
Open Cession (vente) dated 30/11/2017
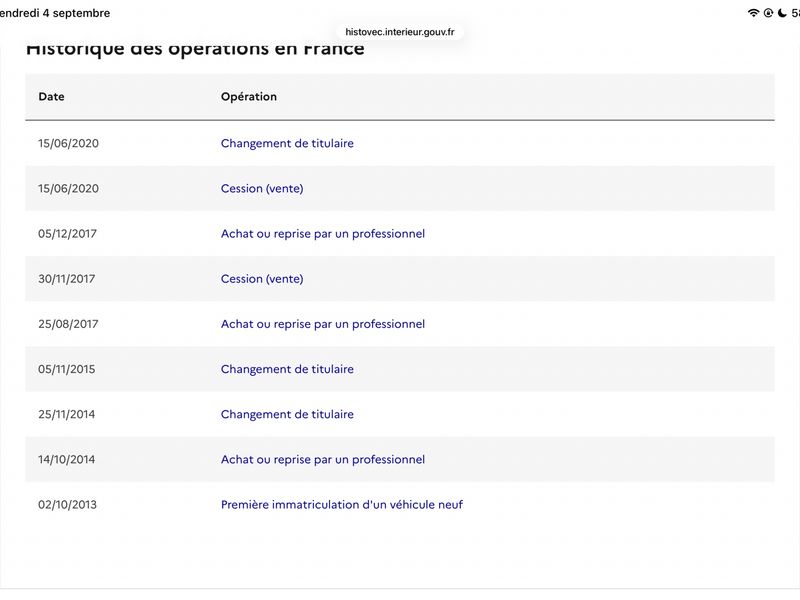(x=262, y=279)
